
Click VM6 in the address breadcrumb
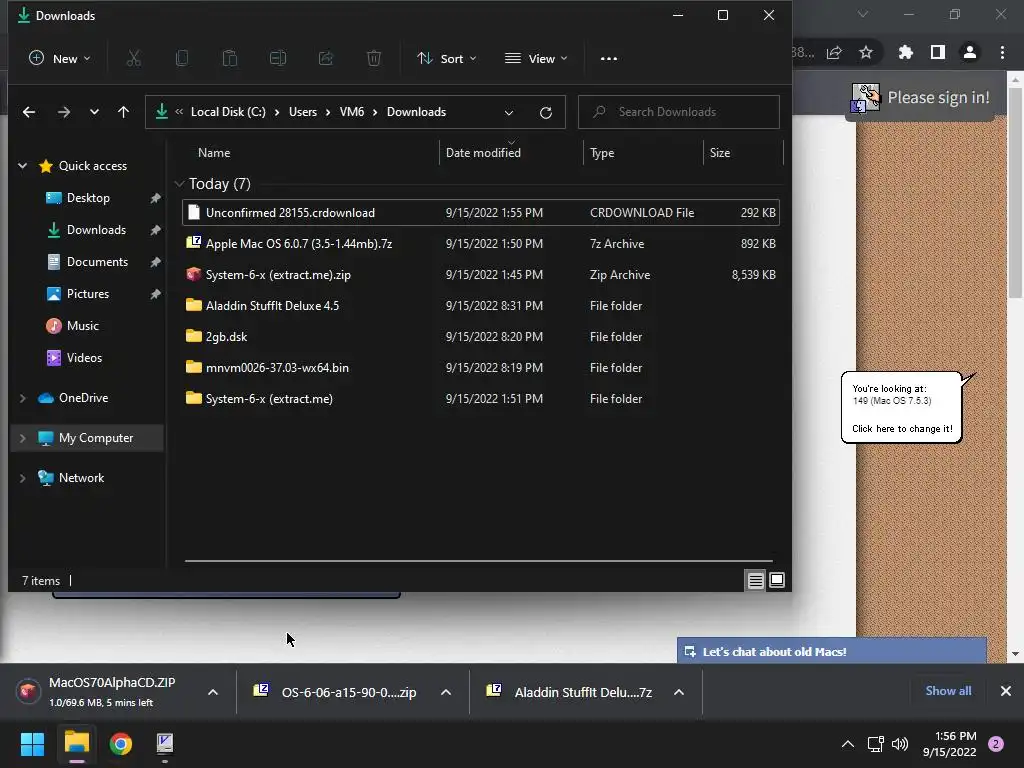click(351, 112)
